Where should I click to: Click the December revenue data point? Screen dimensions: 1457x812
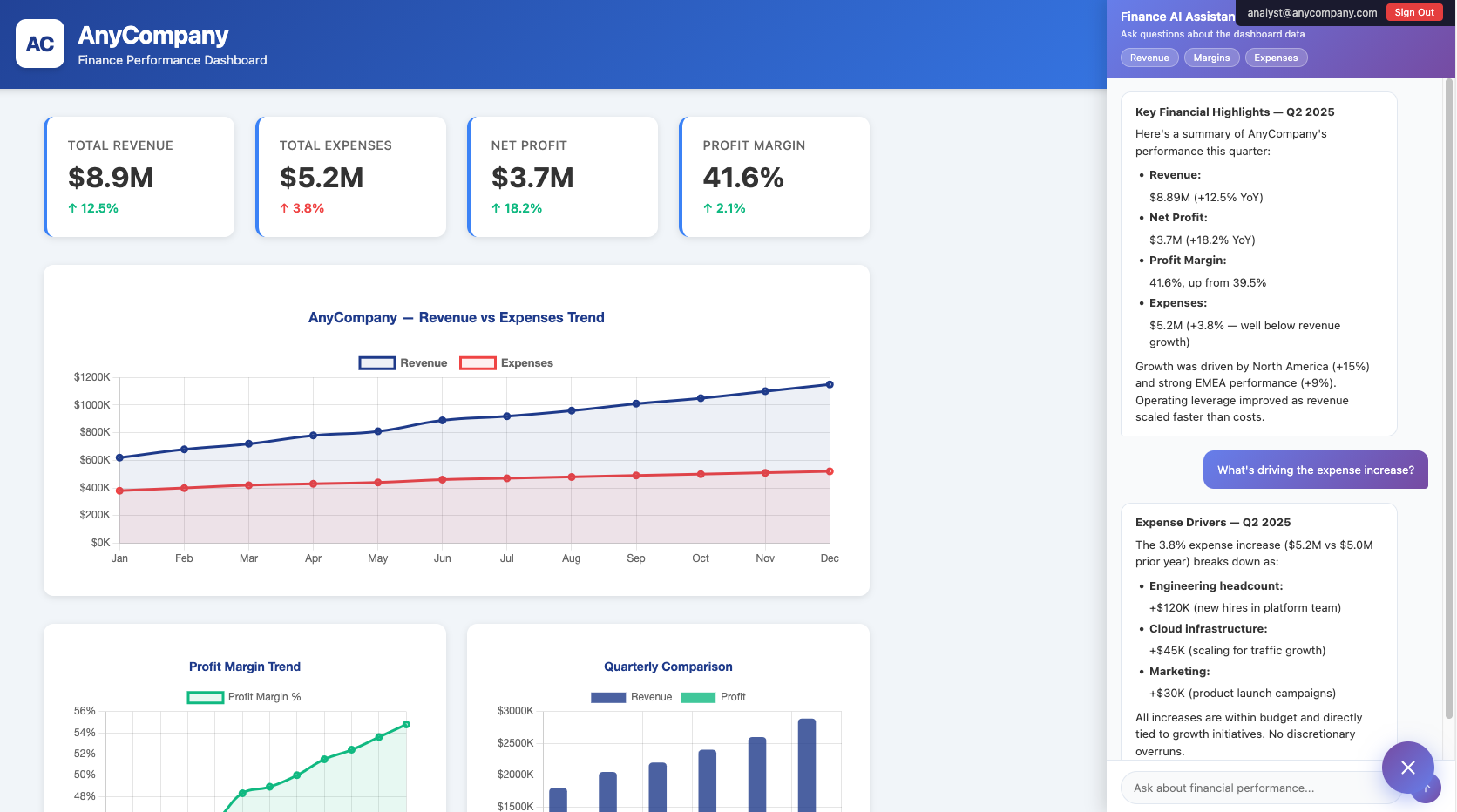pos(830,384)
